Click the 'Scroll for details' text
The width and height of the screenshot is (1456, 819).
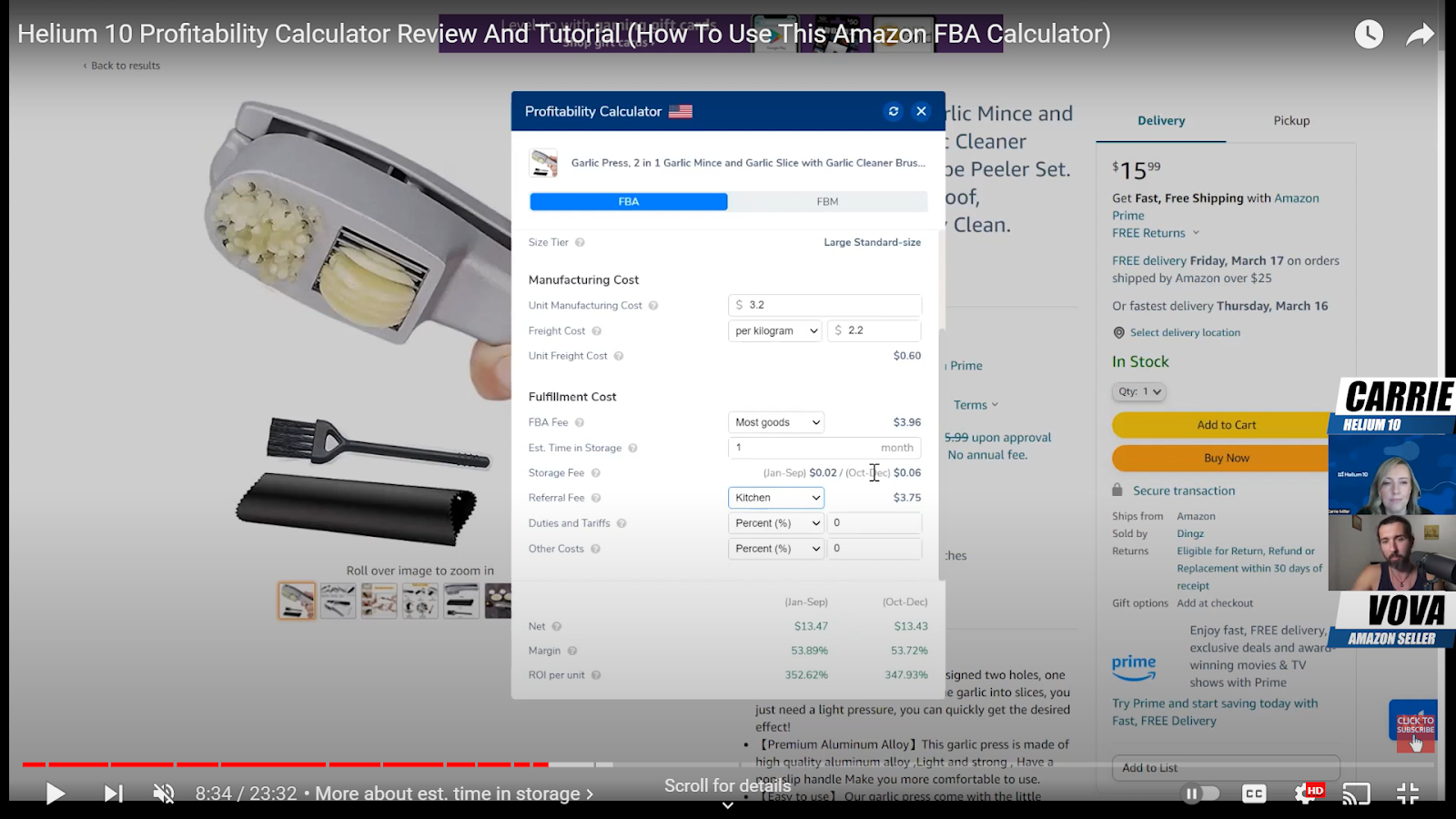tap(727, 785)
